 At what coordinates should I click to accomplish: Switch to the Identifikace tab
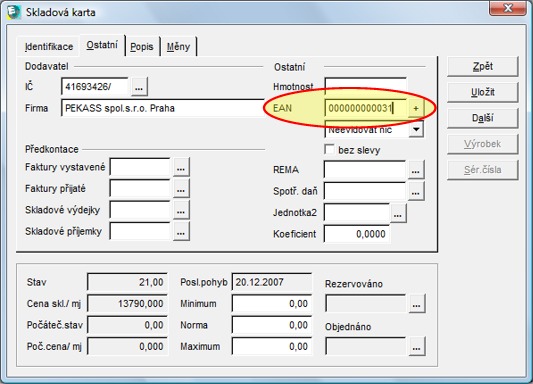coord(49,46)
